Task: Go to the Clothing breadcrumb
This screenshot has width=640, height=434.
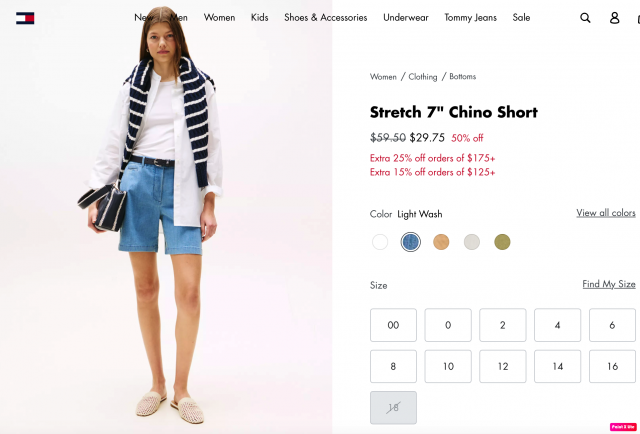Action: pos(423,77)
